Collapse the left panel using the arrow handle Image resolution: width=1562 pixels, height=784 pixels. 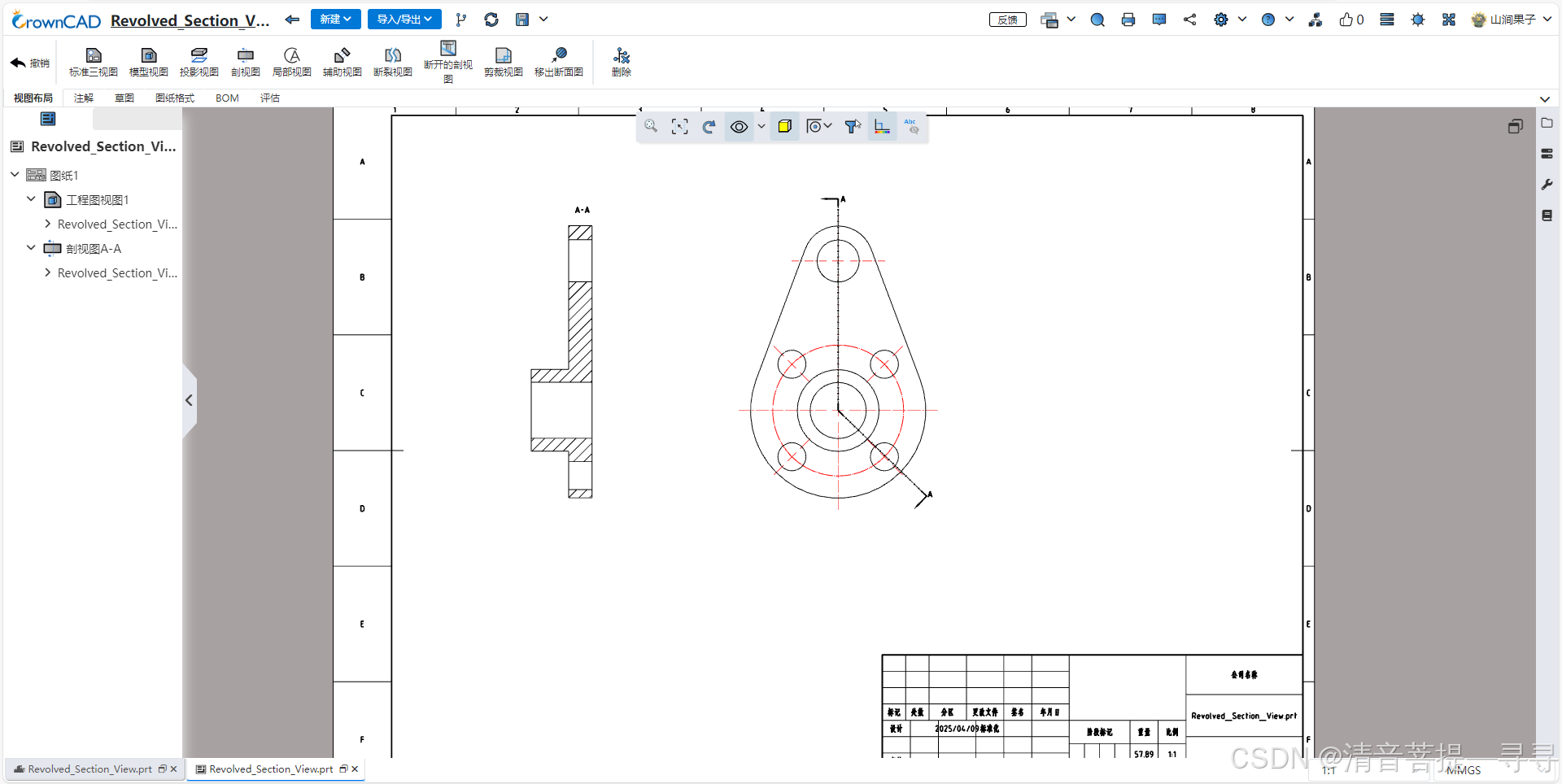point(189,400)
